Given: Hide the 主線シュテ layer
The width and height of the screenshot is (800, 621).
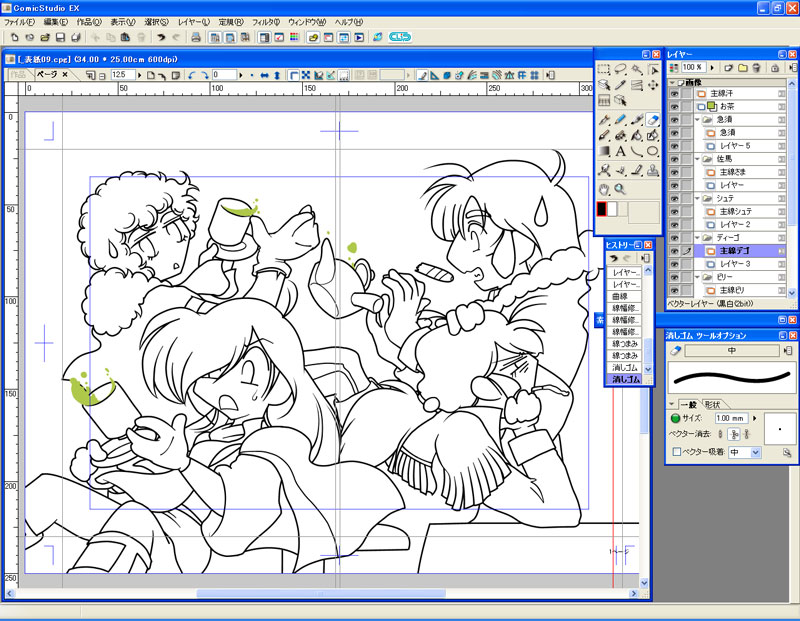Looking at the screenshot, I should coord(674,212).
